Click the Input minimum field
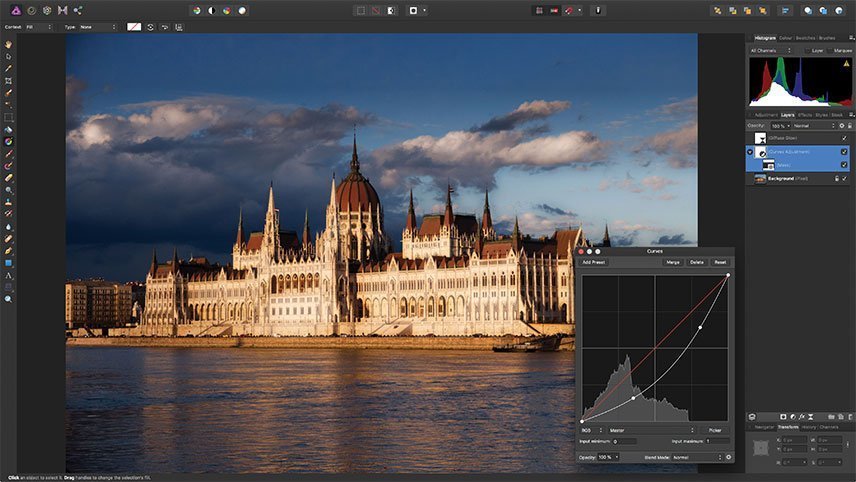The height and width of the screenshot is (482, 856). click(x=623, y=441)
